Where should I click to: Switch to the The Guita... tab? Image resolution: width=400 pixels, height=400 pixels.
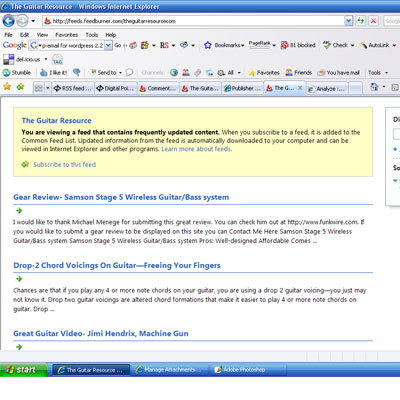[201, 88]
